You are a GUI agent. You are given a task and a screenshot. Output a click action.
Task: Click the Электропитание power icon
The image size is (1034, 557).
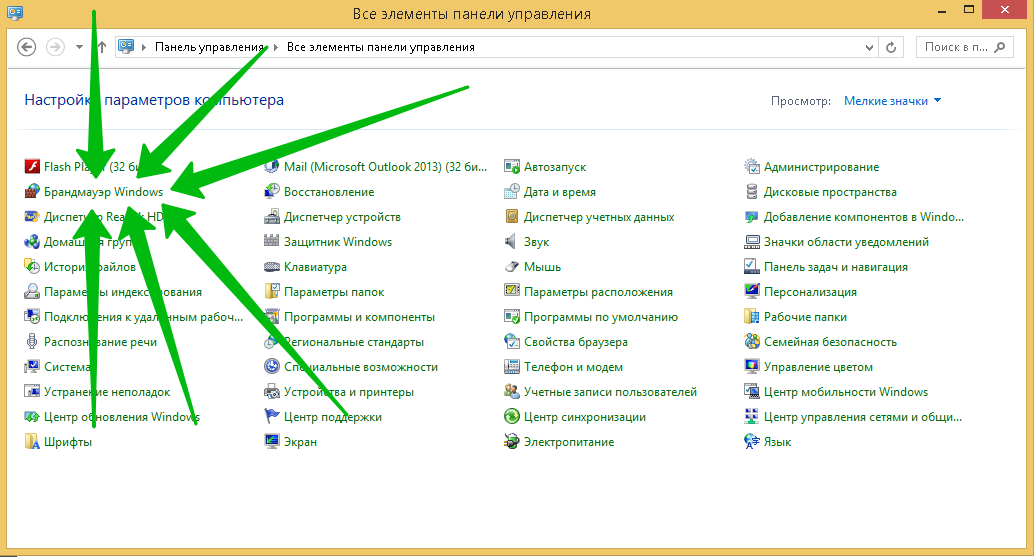pos(512,442)
